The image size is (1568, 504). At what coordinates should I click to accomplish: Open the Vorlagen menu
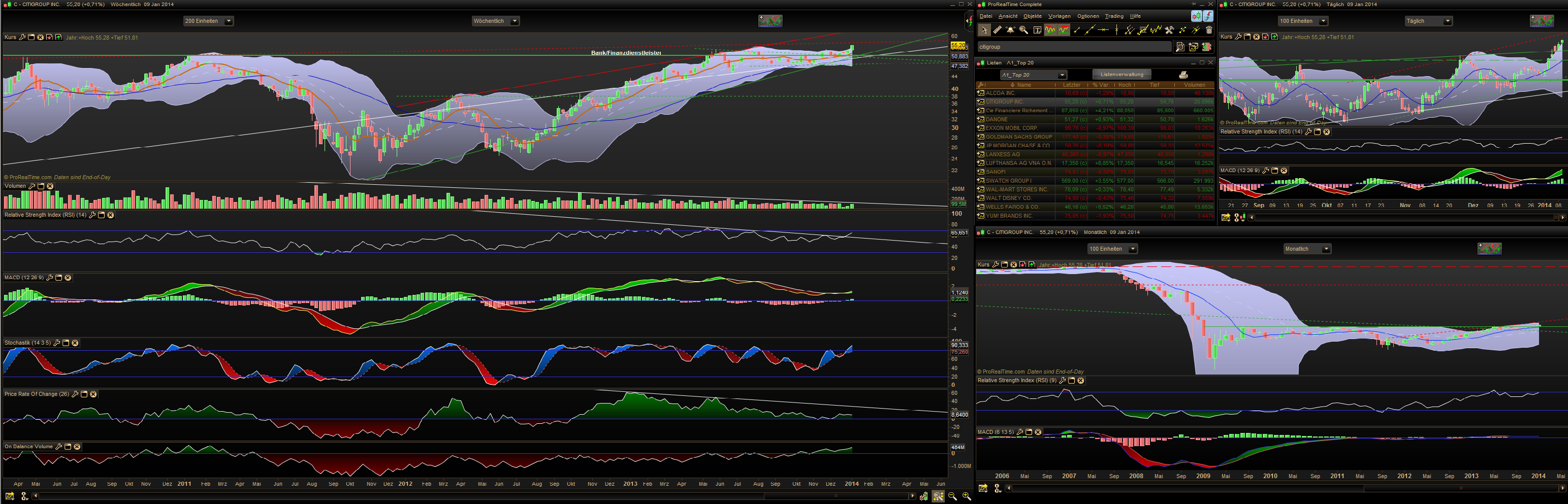1059,16
